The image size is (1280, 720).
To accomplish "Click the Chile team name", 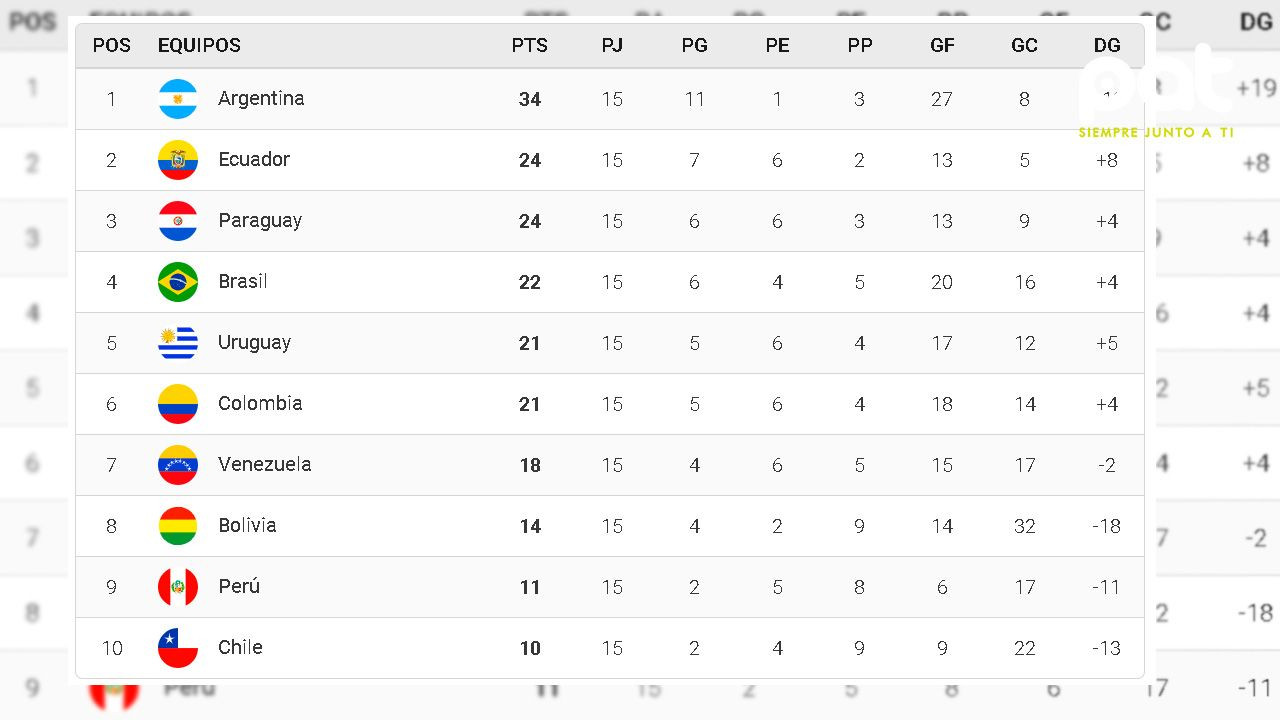I will point(240,647).
